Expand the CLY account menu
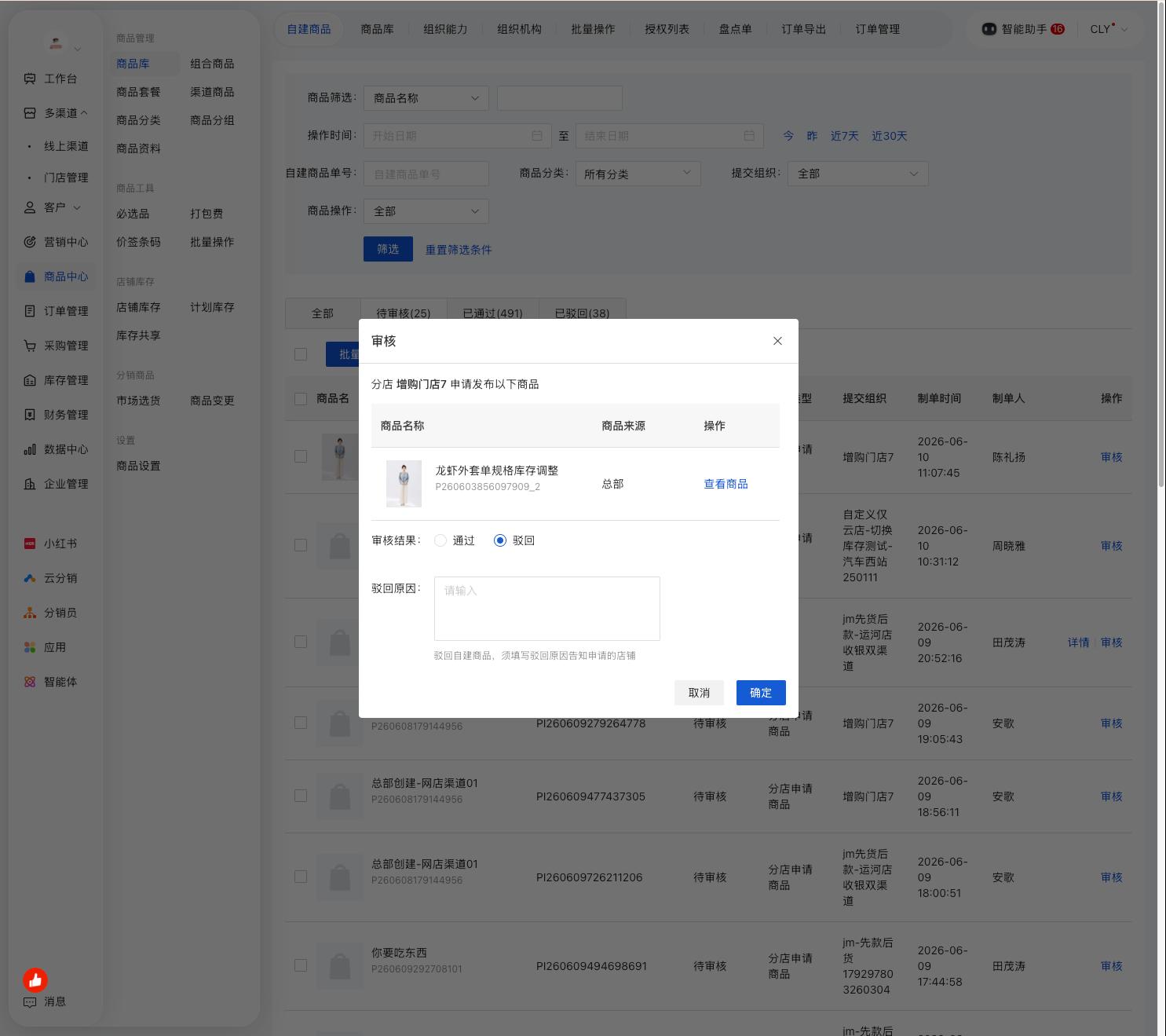The height and width of the screenshot is (1036, 1166). pos(1108,29)
